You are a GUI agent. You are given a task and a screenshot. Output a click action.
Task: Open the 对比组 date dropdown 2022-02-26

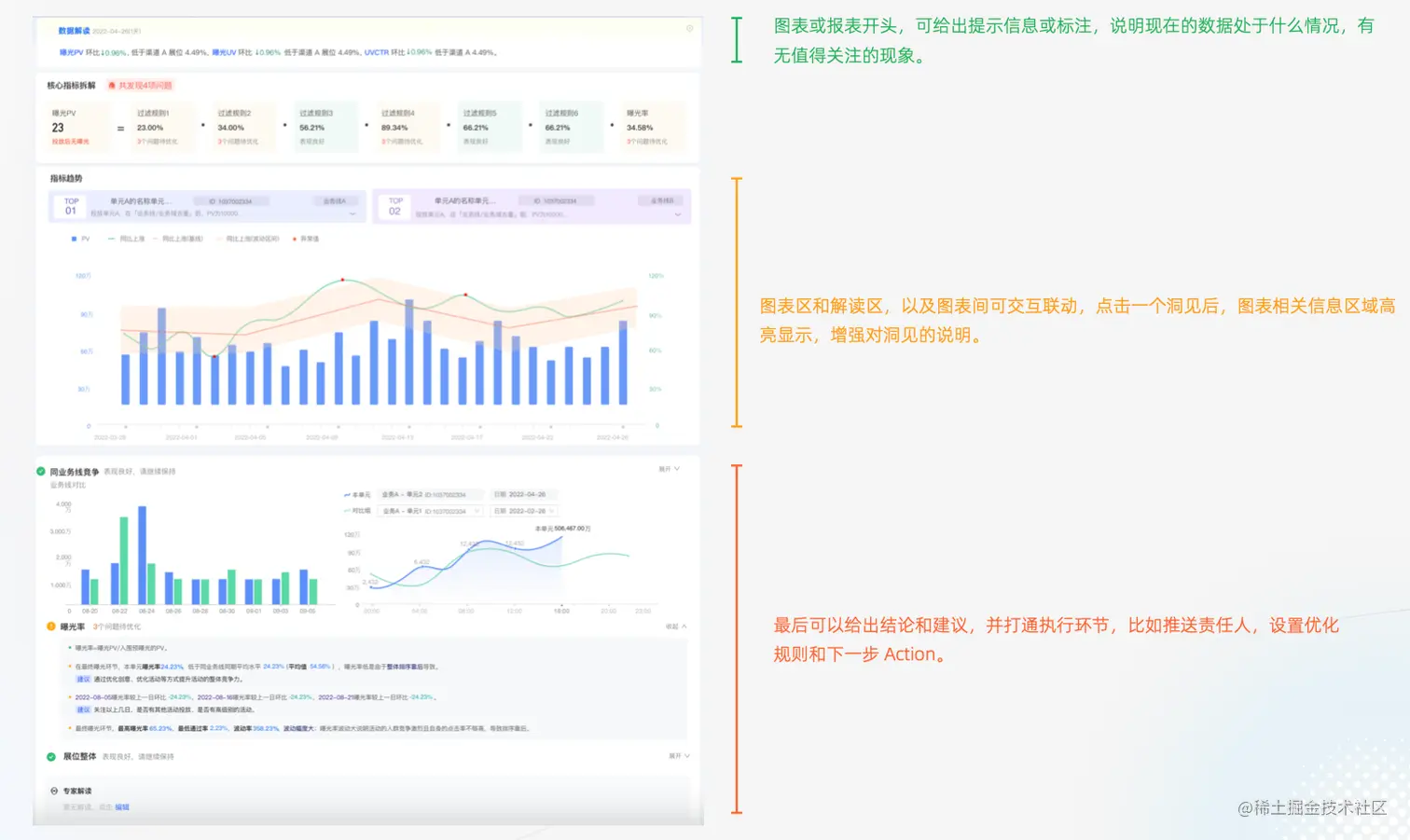coord(524,511)
